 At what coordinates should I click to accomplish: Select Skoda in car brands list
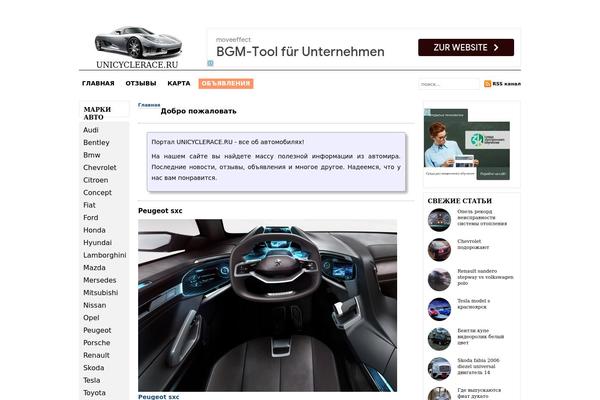pos(94,367)
